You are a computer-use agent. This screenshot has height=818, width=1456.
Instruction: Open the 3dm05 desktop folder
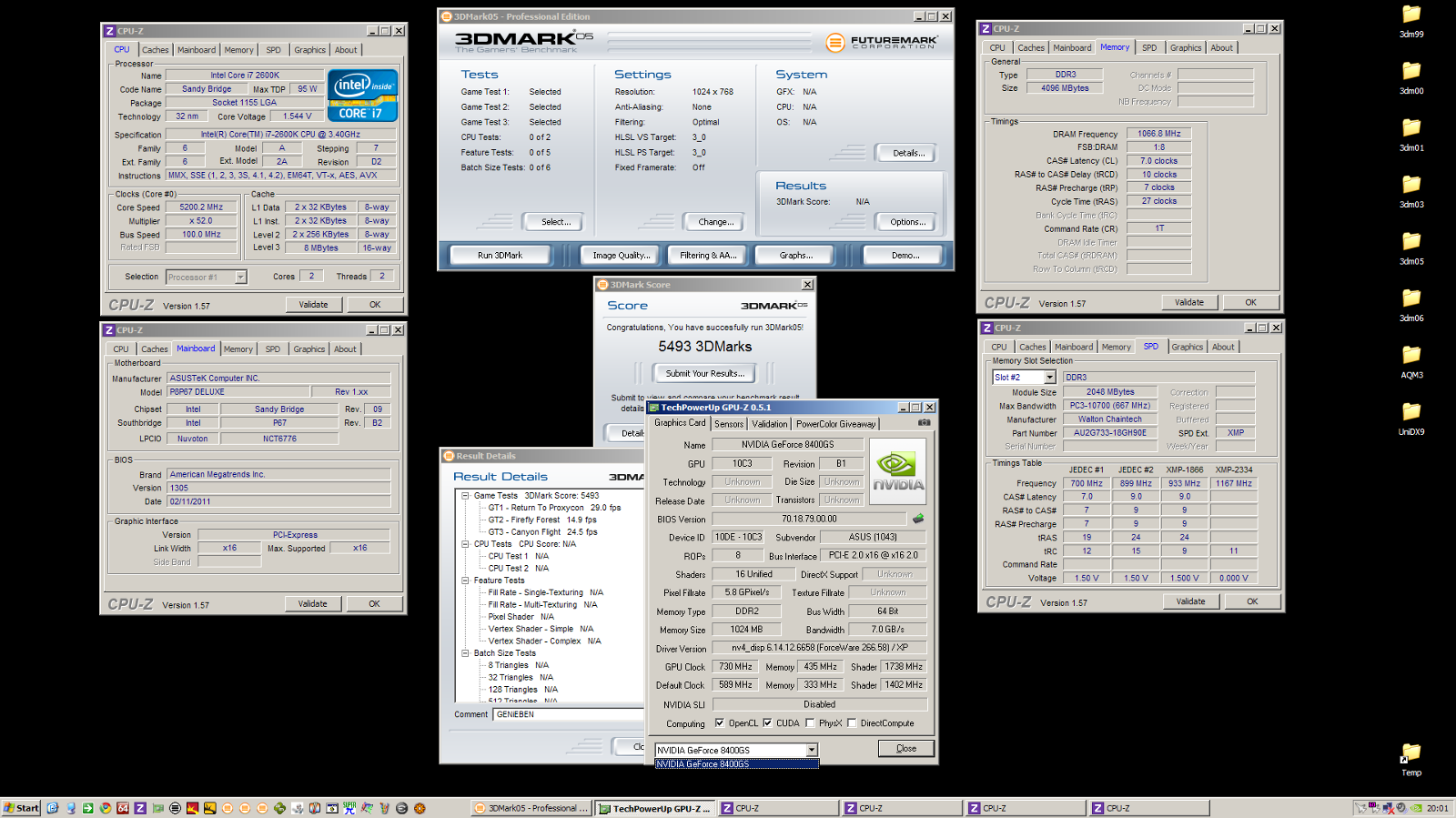[x=1411, y=248]
